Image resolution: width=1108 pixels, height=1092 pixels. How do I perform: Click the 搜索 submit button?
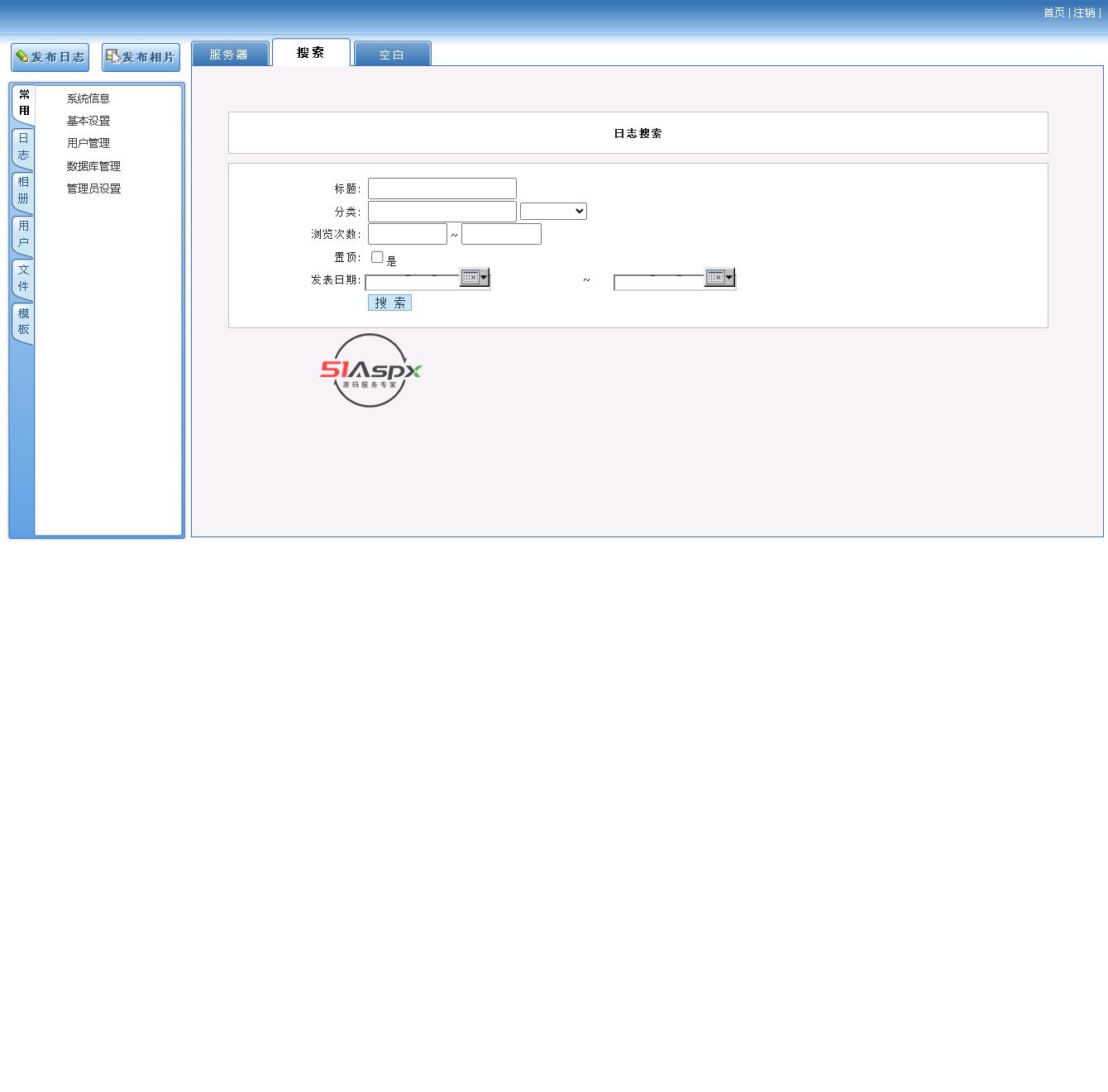pyautogui.click(x=389, y=303)
